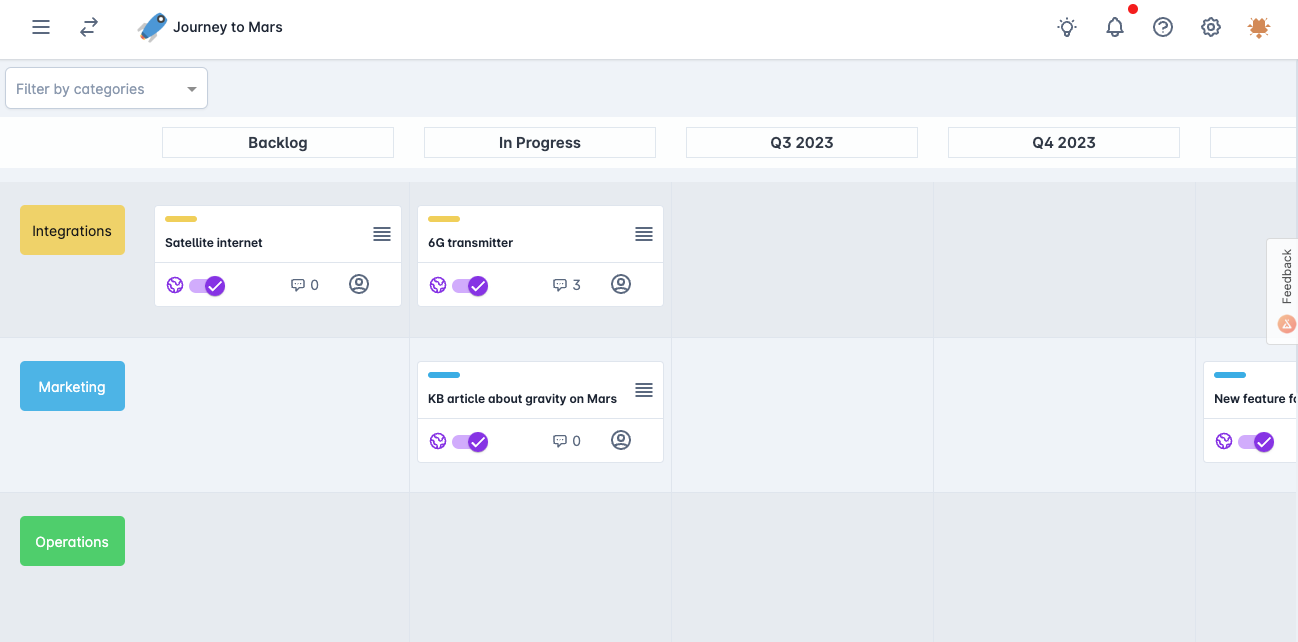Viewport: 1298px width, 642px height.
Task: Open the Filter by categories dropdown
Action: pos(106,88)
